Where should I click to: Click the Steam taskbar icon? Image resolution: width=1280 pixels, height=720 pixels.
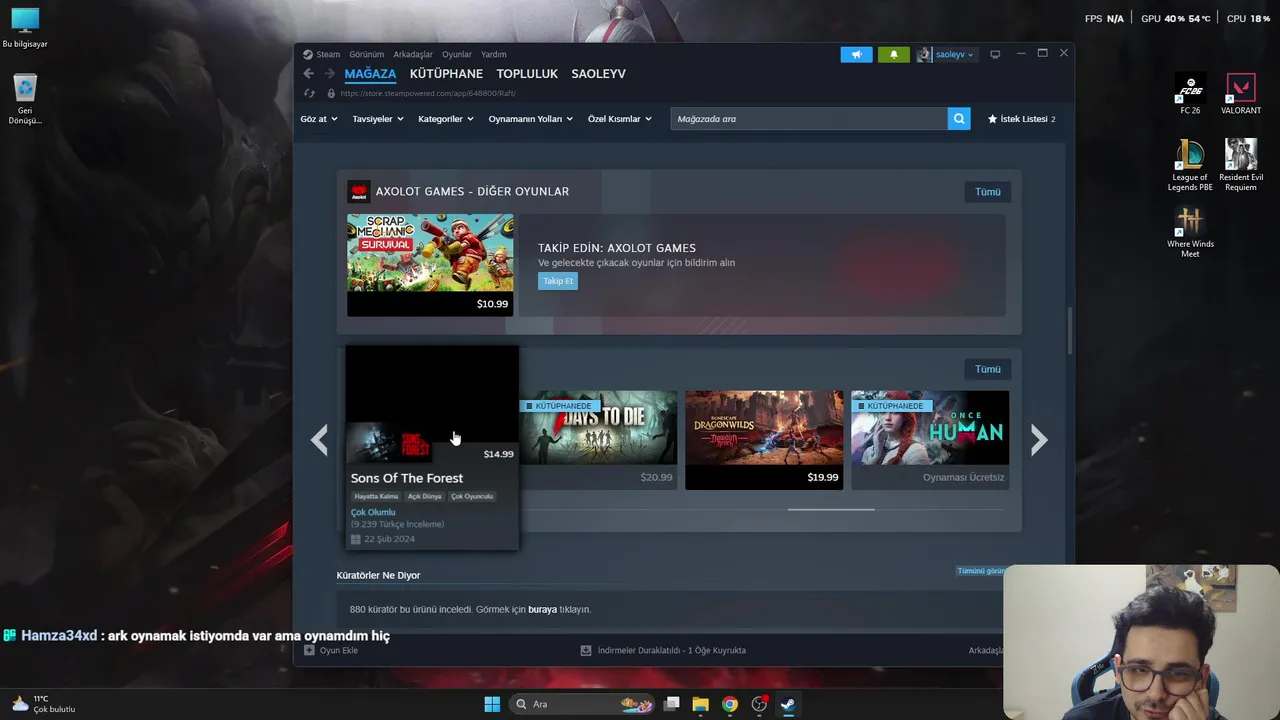coord(788,704)
